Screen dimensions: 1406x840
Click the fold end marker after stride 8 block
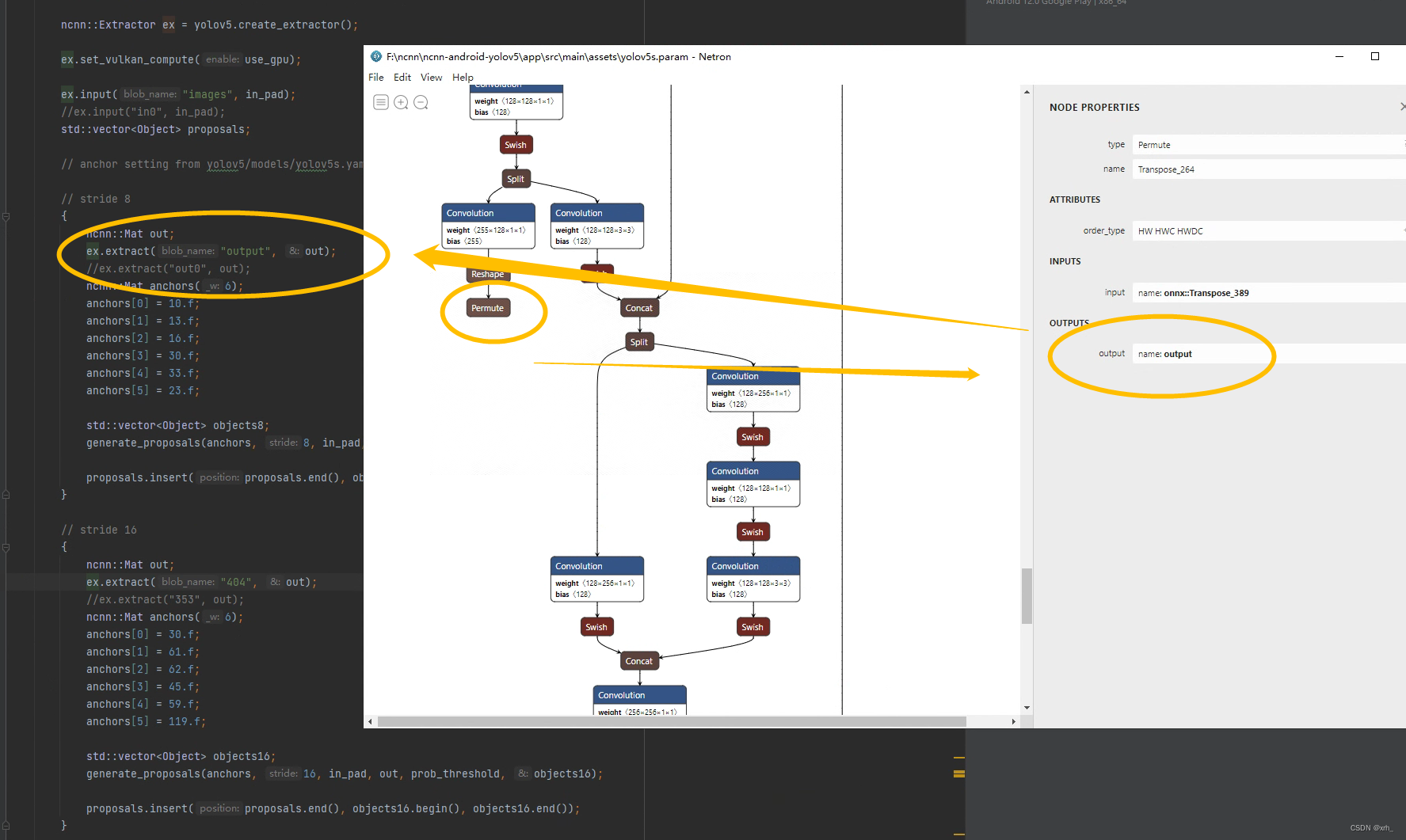click(x=6, y=495)
